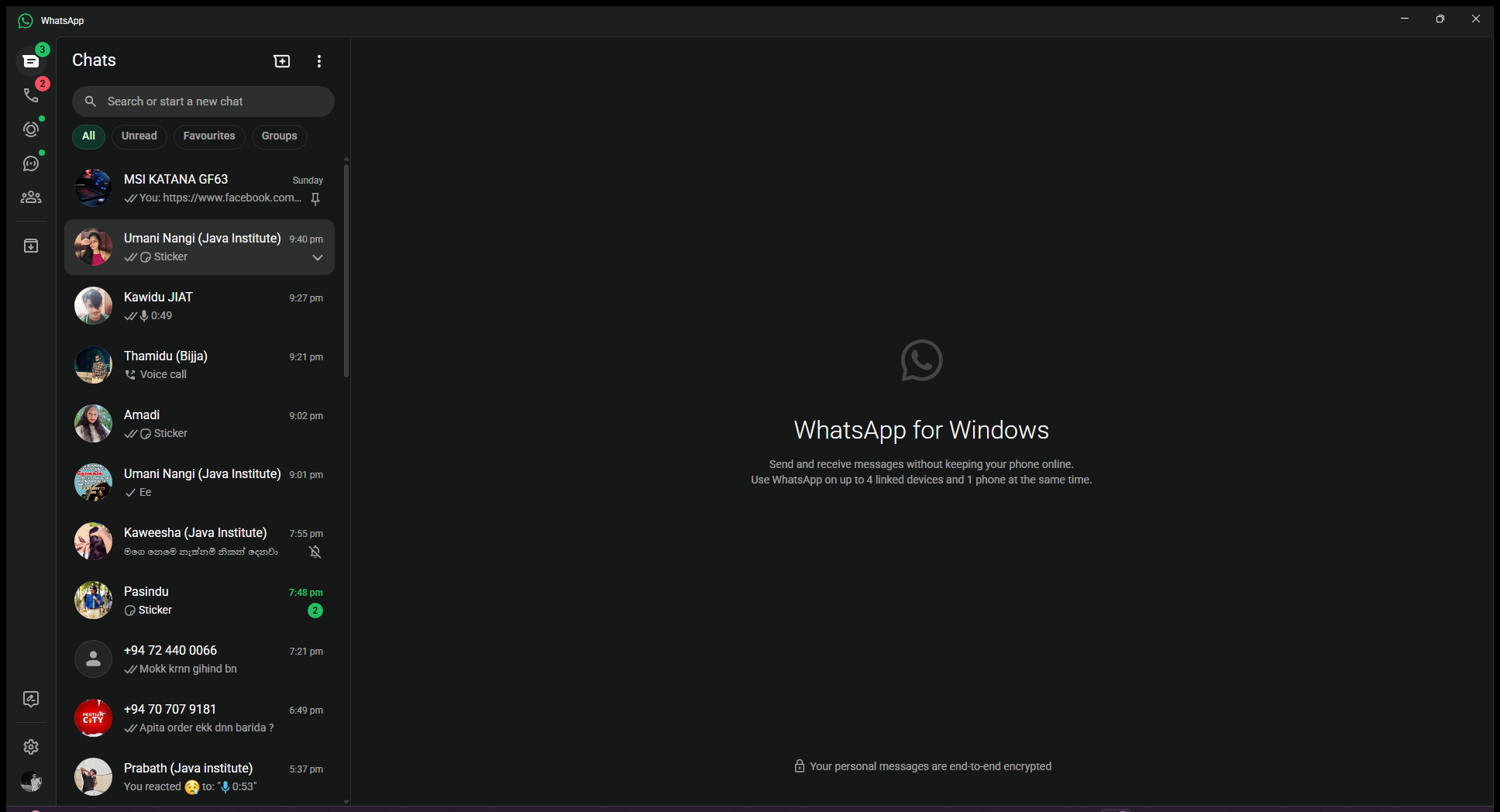Click the avatar of Umani Nangi 9:40 pm chat
Screen dimensions: 1500x812
pos(93,247)
